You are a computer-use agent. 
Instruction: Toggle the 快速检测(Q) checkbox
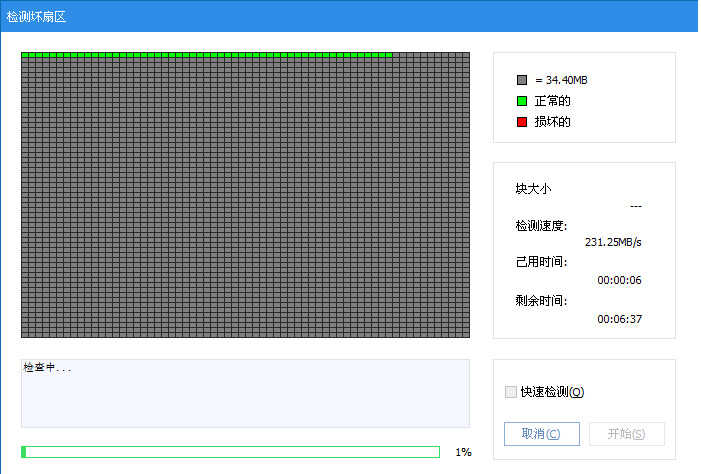[x=511, y=392]
